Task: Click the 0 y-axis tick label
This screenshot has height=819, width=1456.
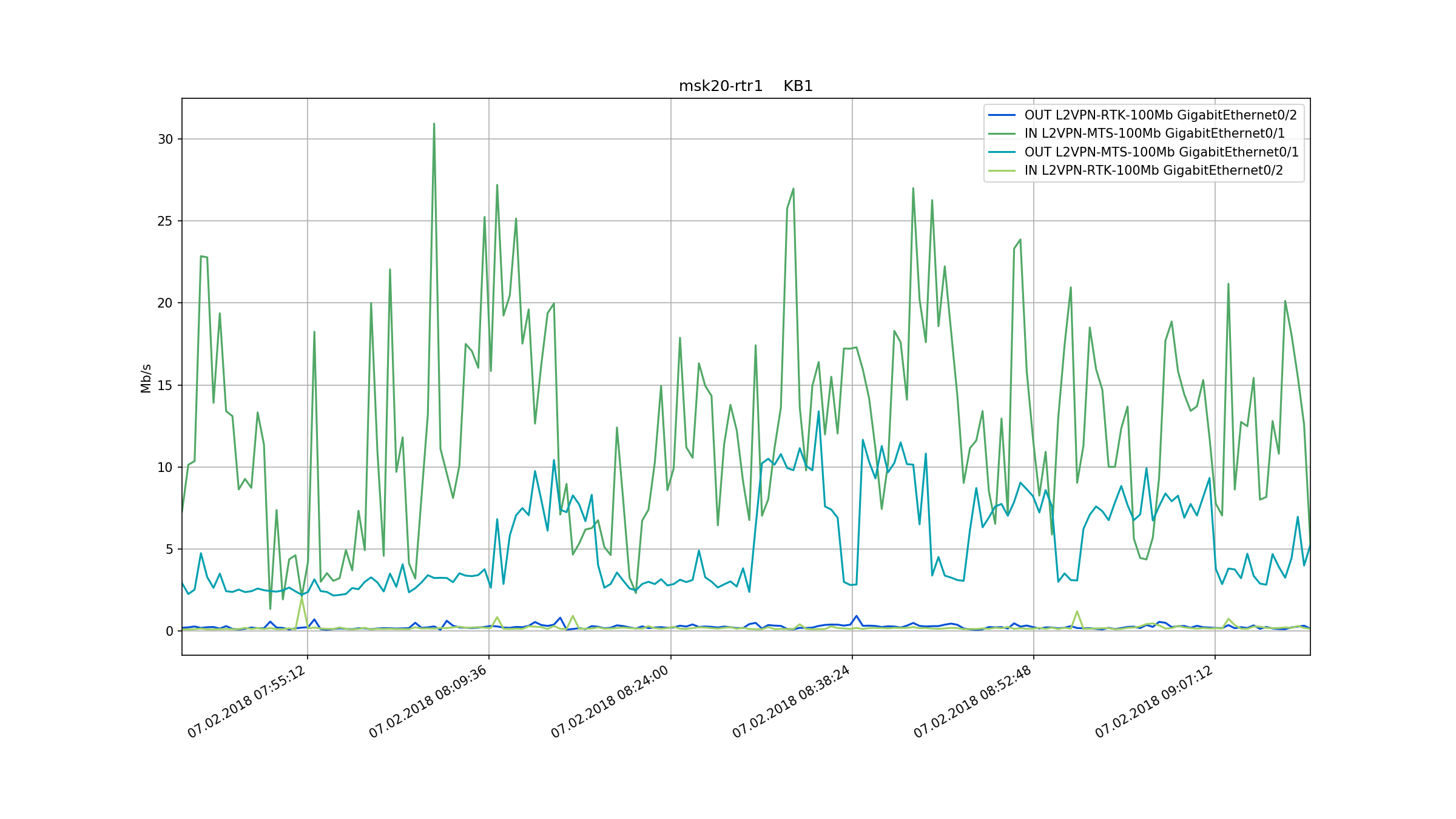Action: (x=169, y=632)
